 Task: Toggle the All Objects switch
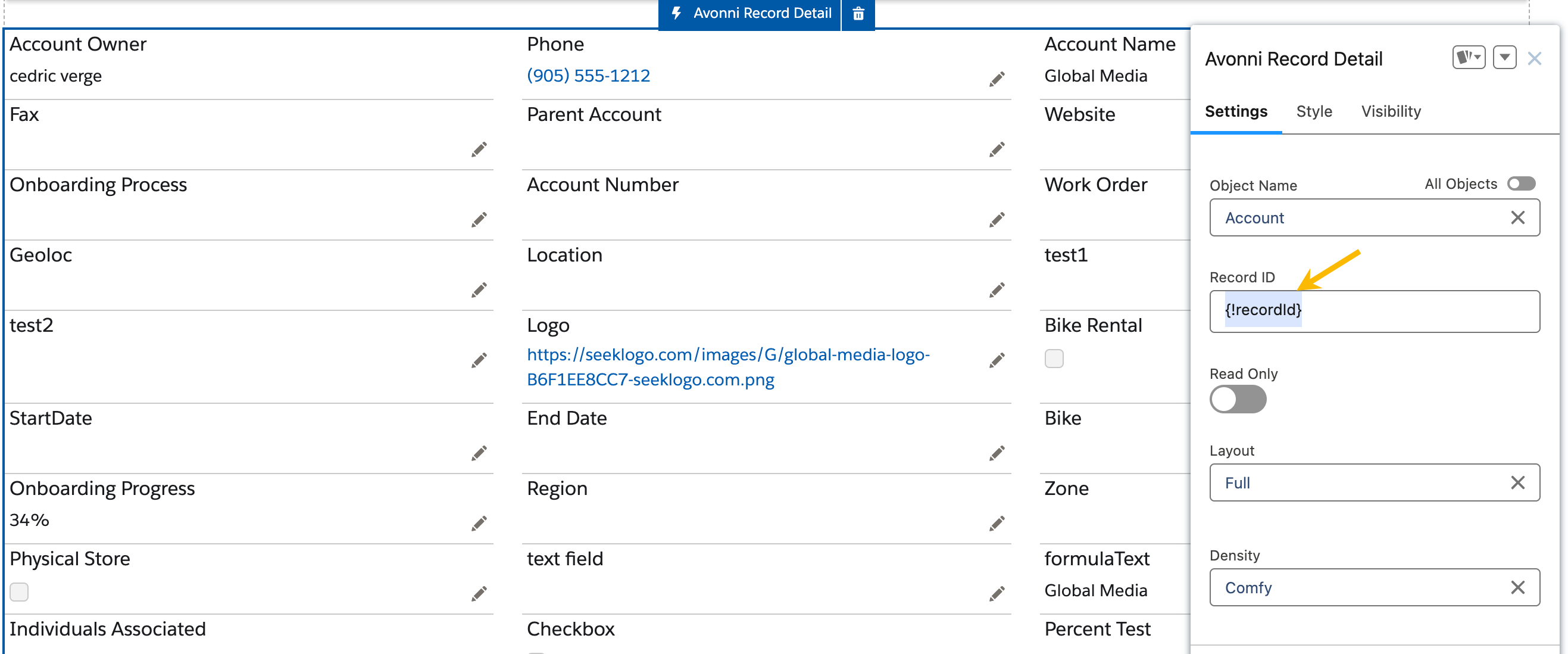click(x=1520, y=184)
